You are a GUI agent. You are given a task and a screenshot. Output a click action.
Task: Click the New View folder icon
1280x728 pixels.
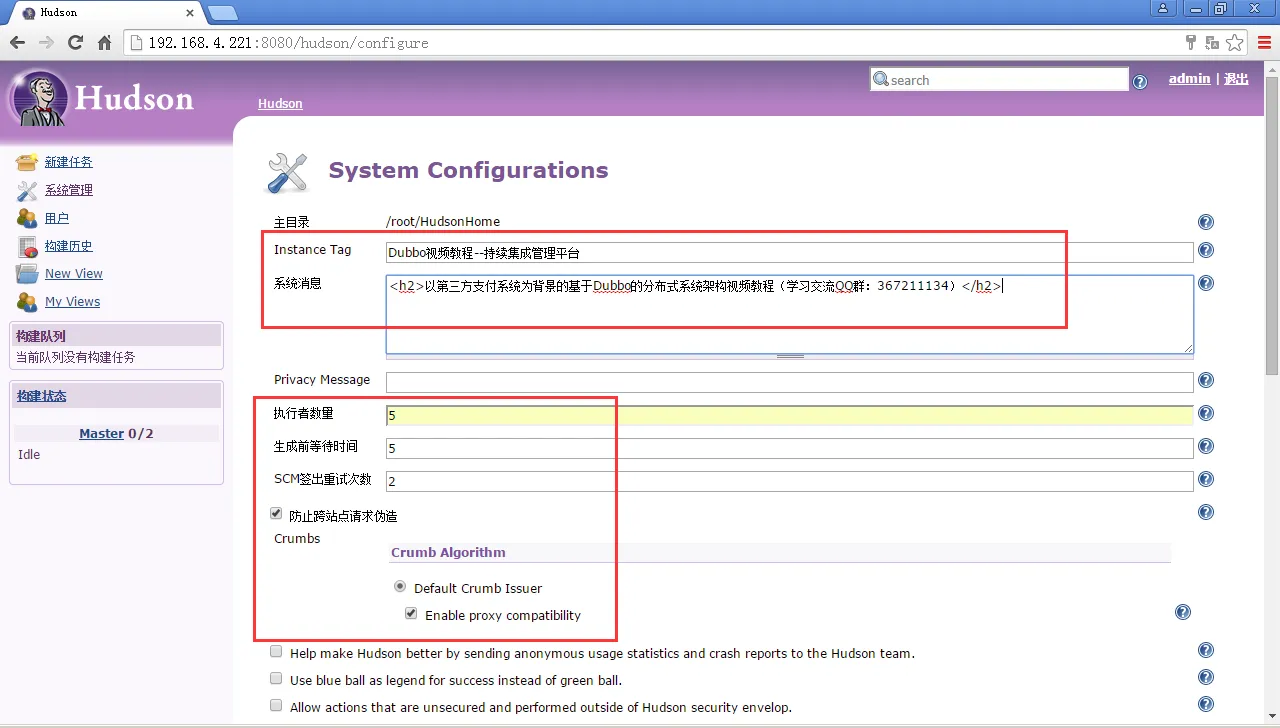coord(27,274)
